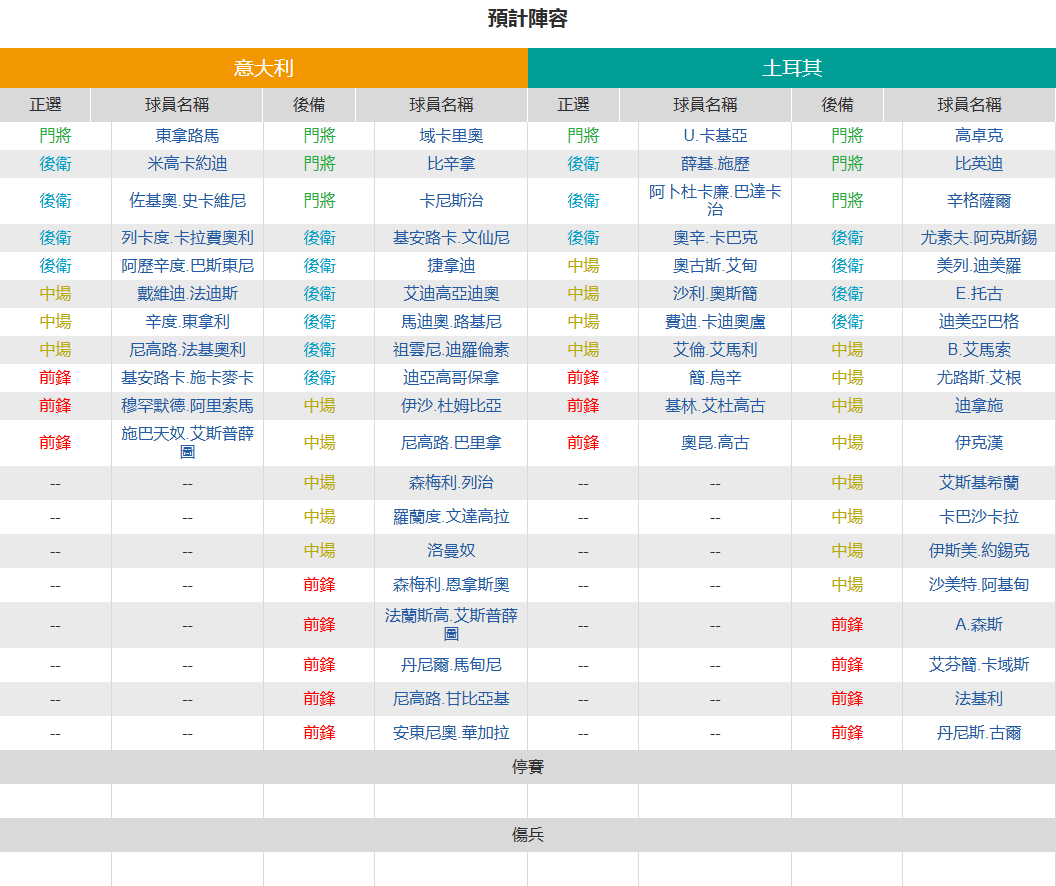Image resolution: width=1056 pixels, height=886 pixels.
Task: Open 施巴天奴.艾斯普薛圖 player link
Action: 187,442
